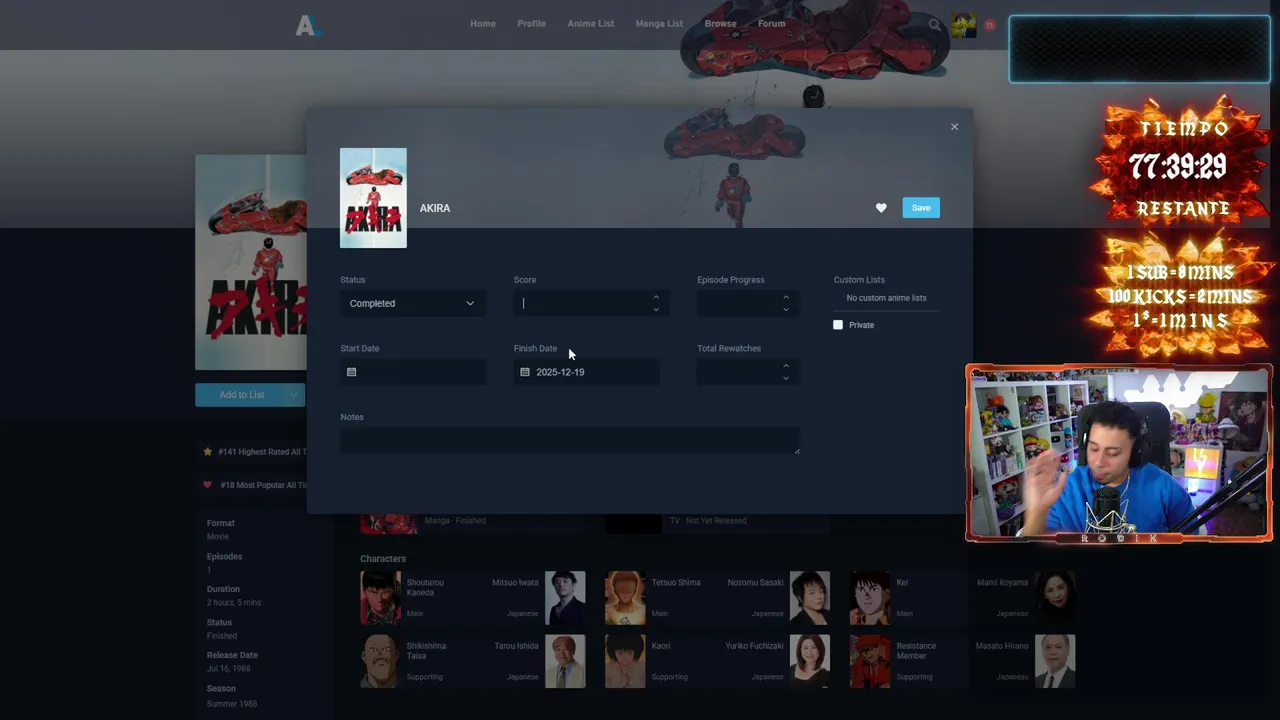Increase Total Rewatches count
Viewport: 1280px width, 720px height.
(786, 366)
